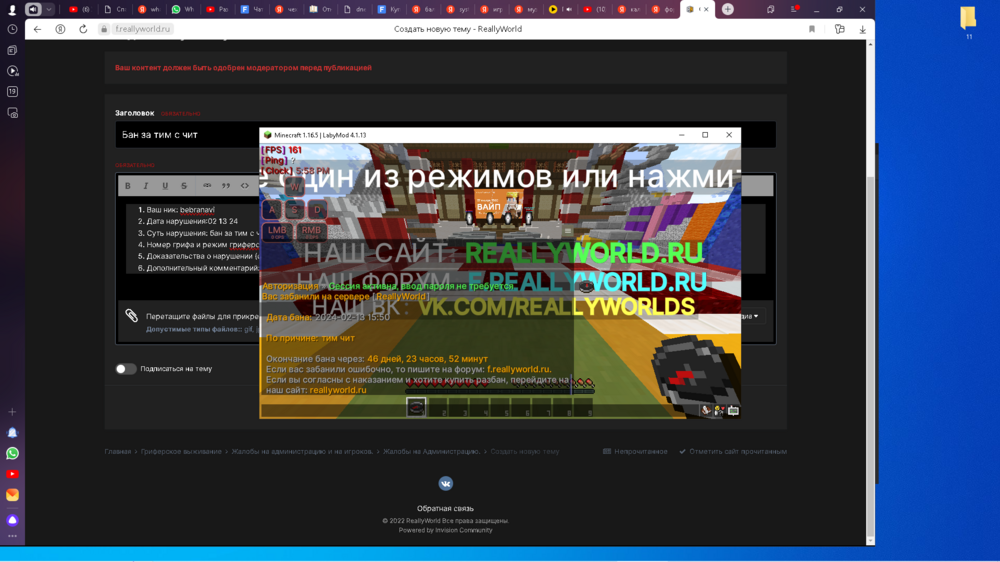Go back using browser back arrow
This screenshot has width=1000, height=562.
pos(38,29)
